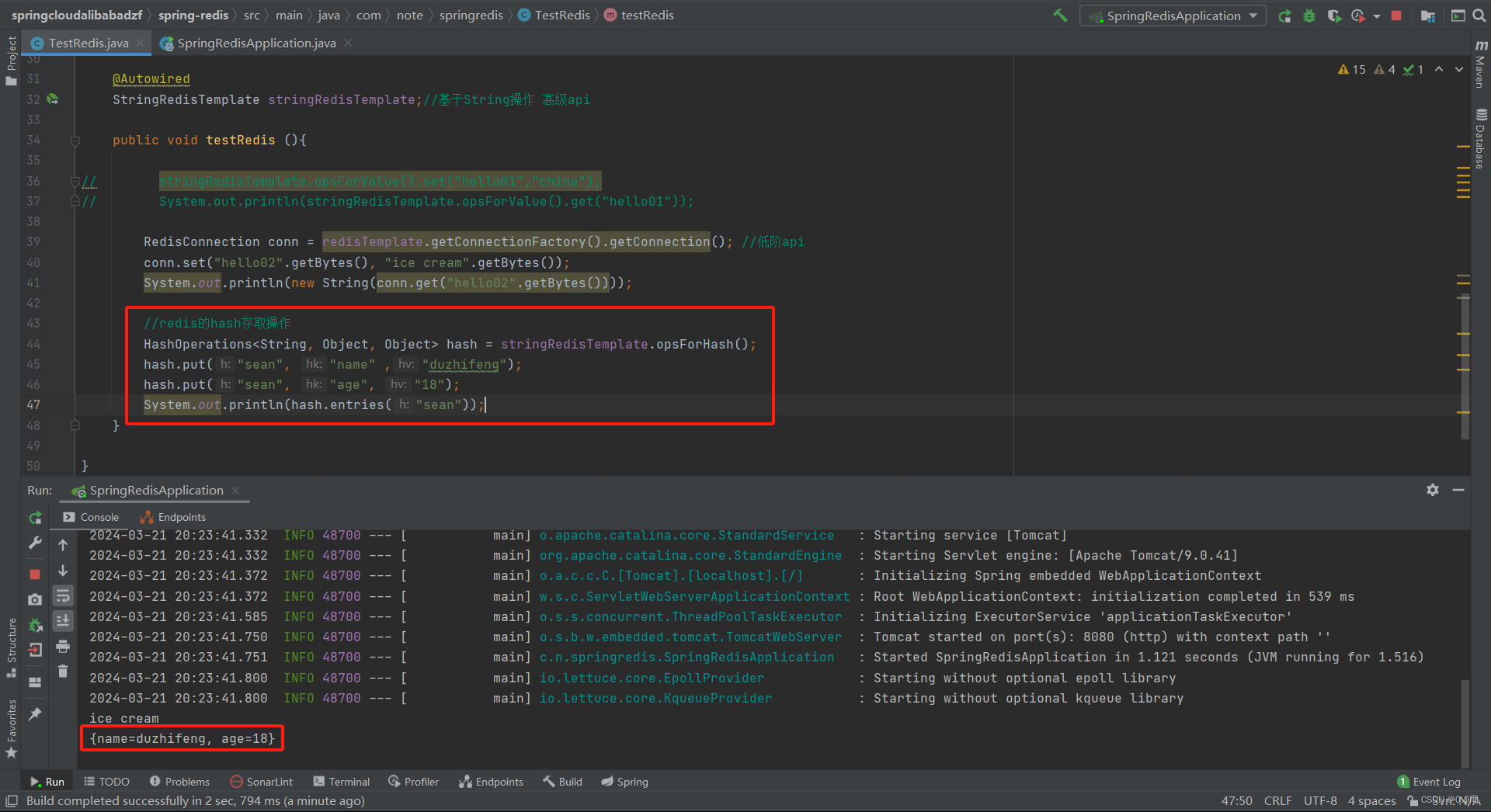
Task: Open the Event Log
Action: click(x=1429, y=782)
